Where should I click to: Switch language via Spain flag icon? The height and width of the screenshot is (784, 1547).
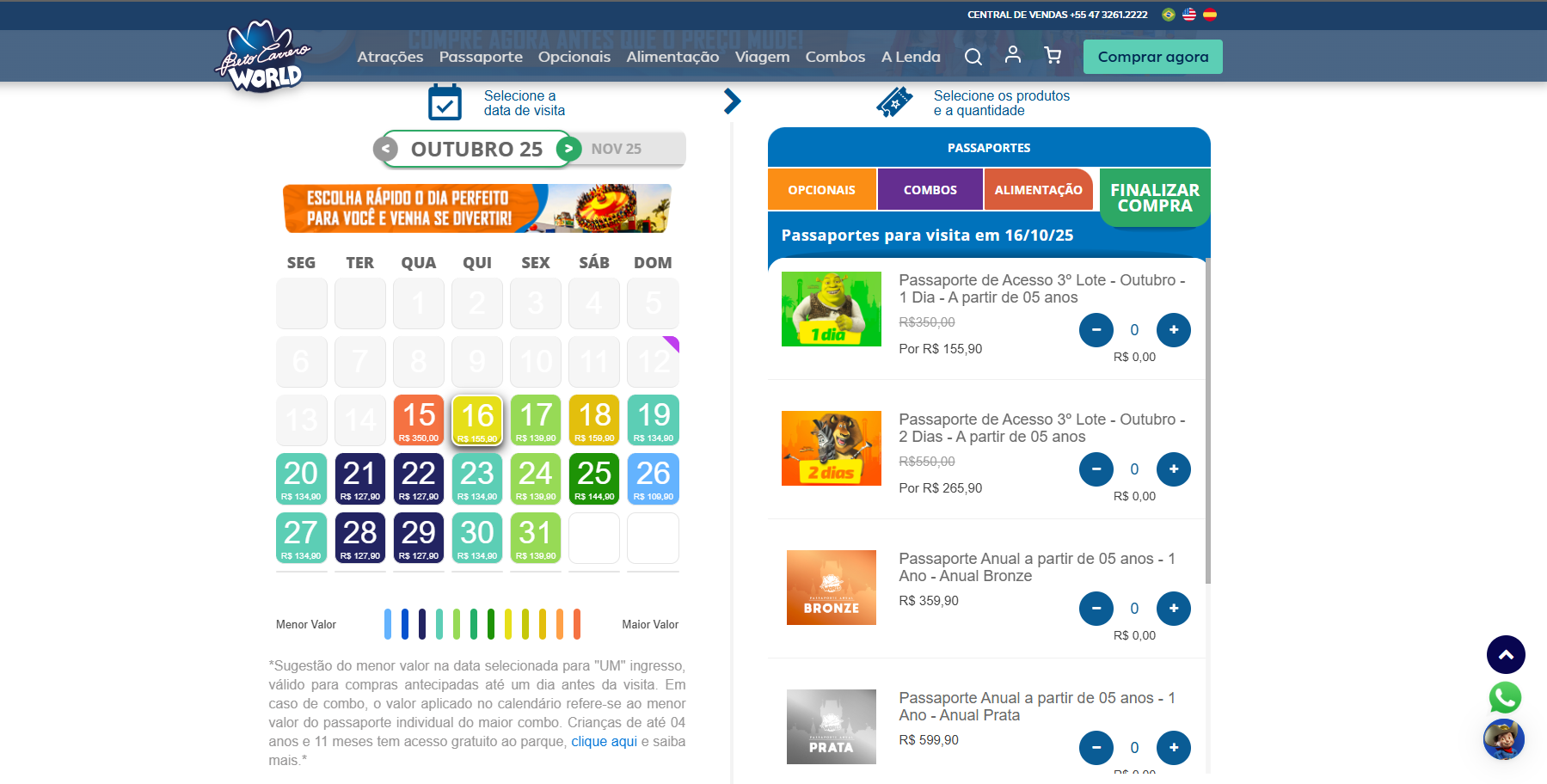pyautogui.click(x=1210, y=15)
